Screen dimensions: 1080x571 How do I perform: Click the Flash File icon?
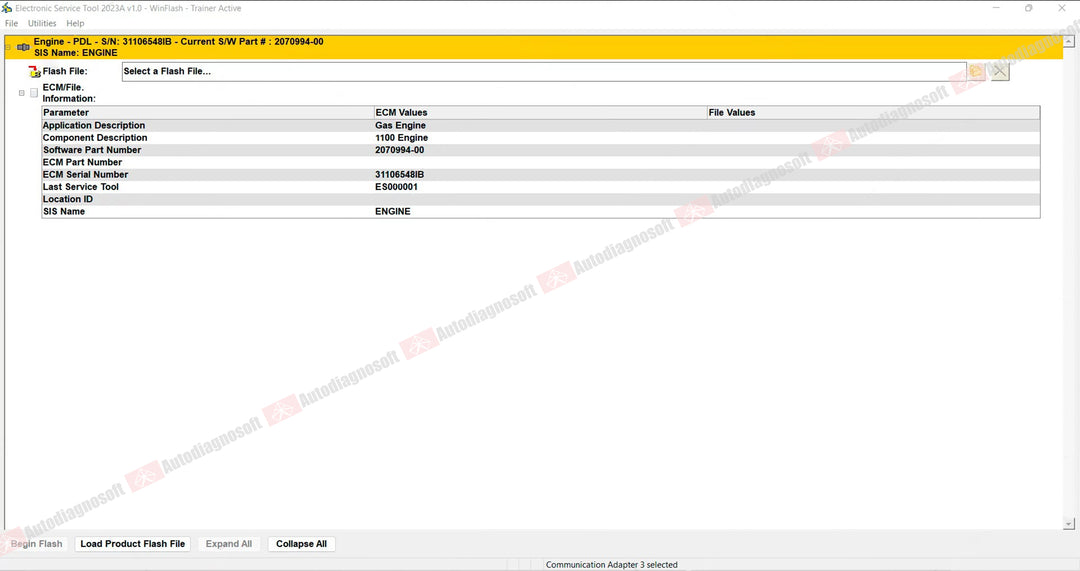coord(34,72)
